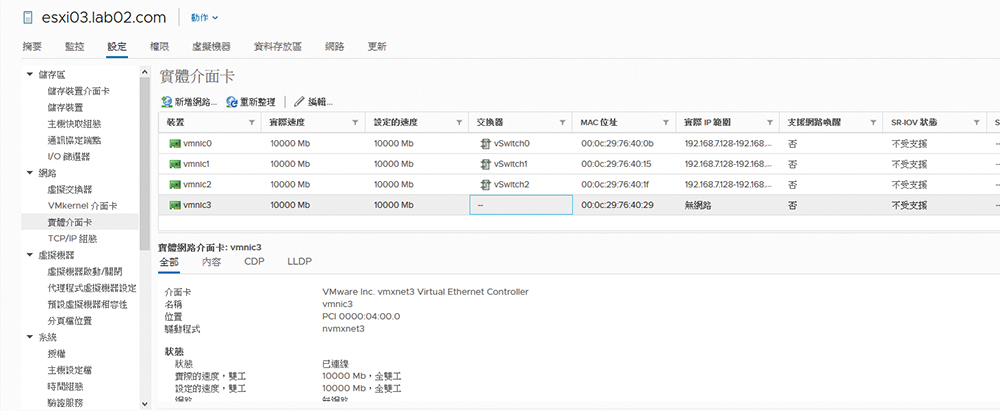Click the esxi03.lab02.com host icon
The height and width of the screenshot is (411, 1000).
pos(27,18)
